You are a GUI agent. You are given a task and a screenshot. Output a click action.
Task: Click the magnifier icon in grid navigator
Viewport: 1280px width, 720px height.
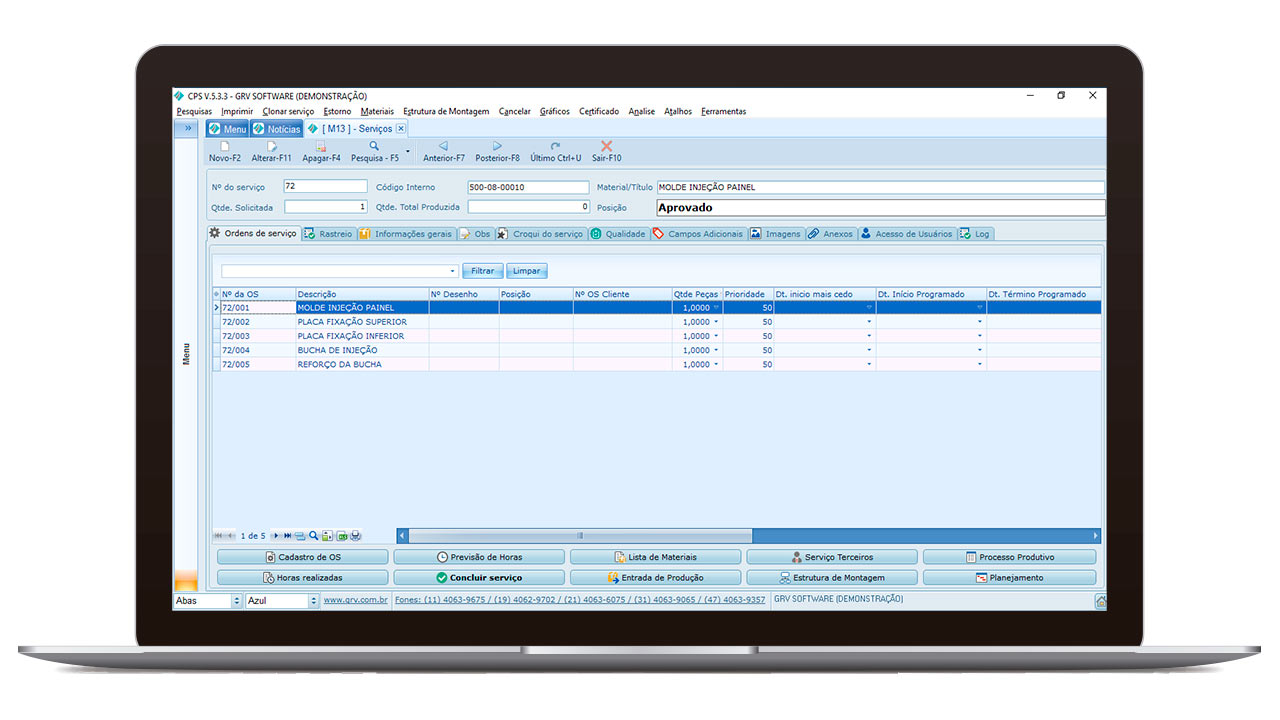313,536
